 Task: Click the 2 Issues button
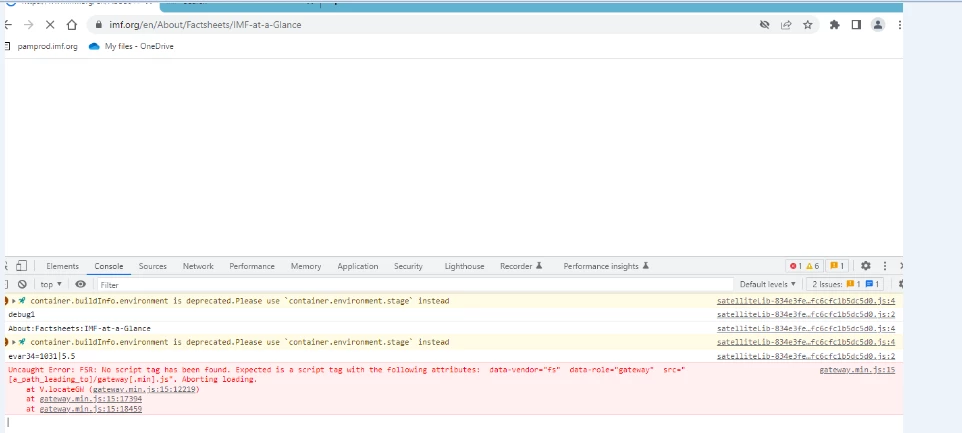(x=845, y=285)
